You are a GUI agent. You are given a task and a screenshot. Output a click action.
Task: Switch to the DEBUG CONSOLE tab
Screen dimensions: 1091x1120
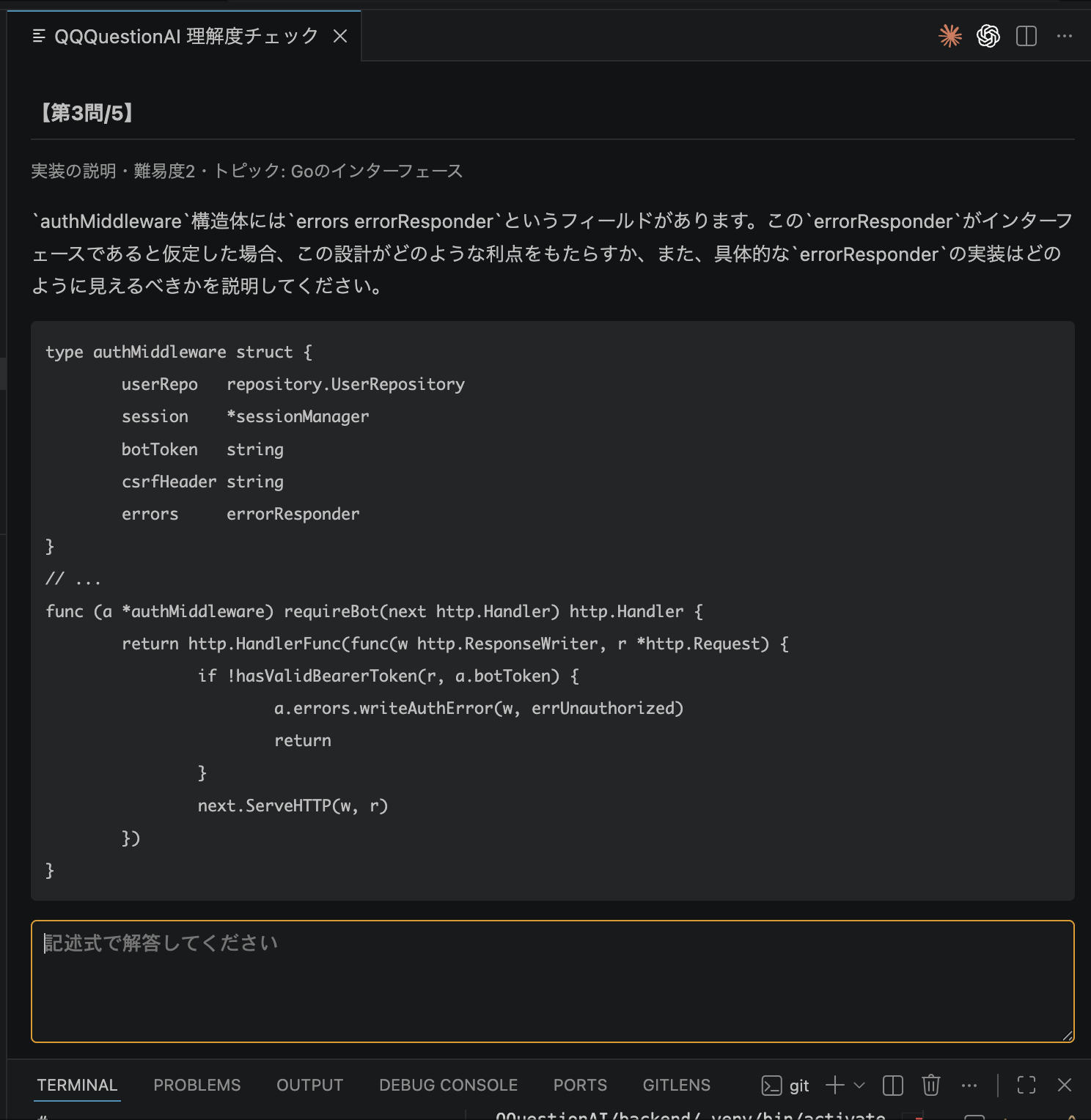(x=449, y=1085)
